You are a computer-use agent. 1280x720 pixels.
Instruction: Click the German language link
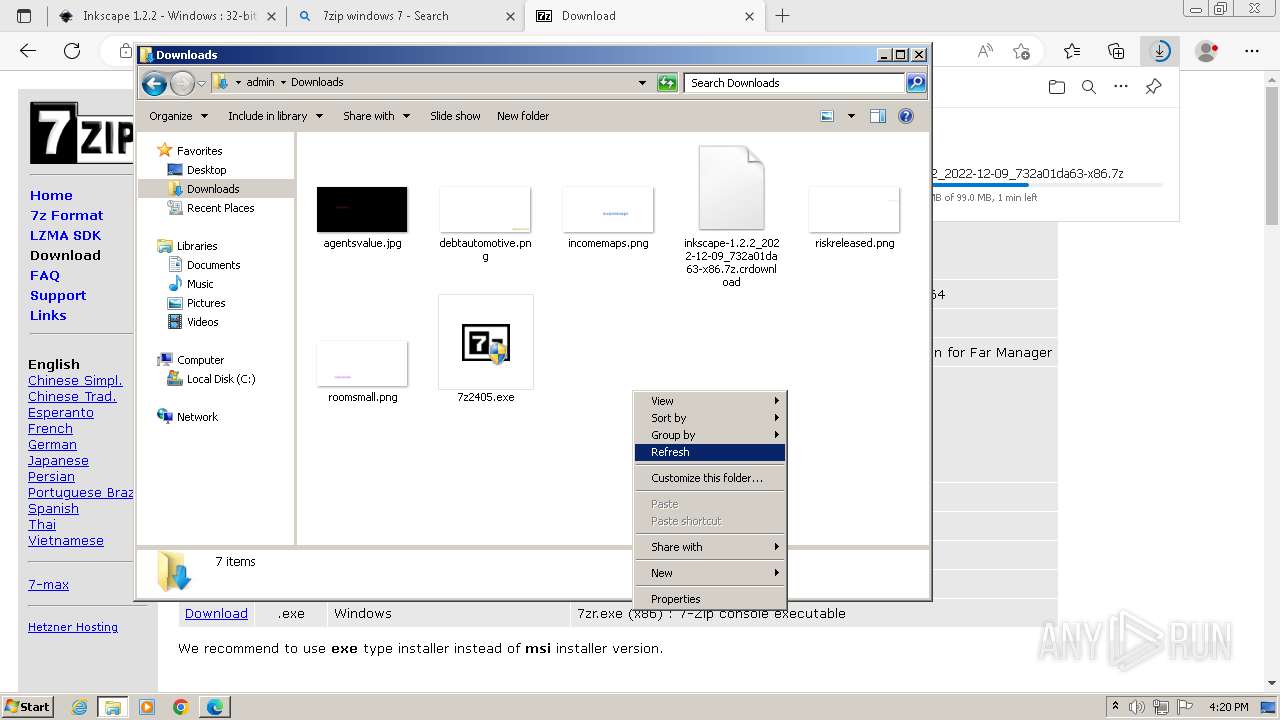click(52, 445)
